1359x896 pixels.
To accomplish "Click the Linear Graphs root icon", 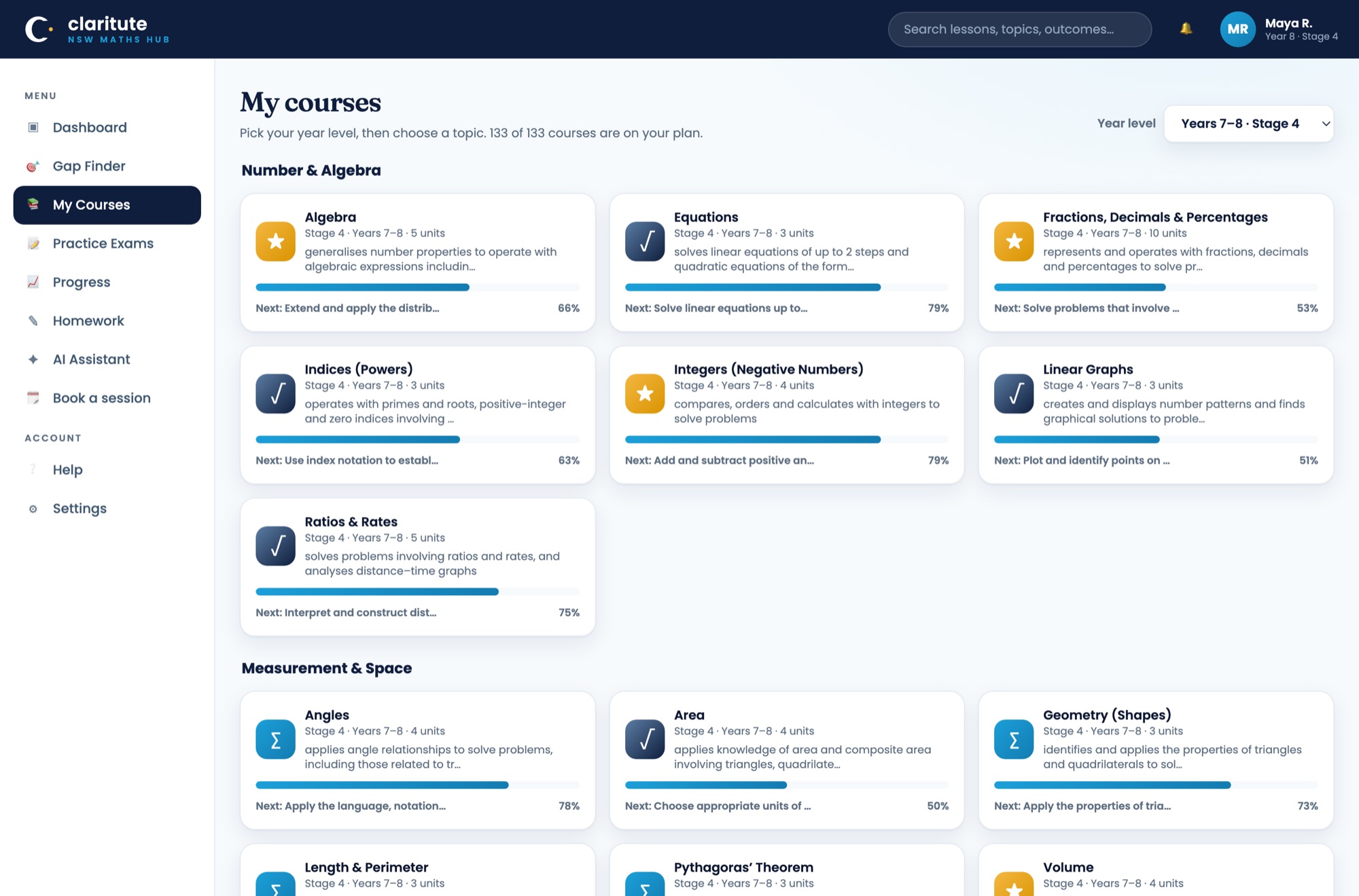I will click(x=1014, y=393).
